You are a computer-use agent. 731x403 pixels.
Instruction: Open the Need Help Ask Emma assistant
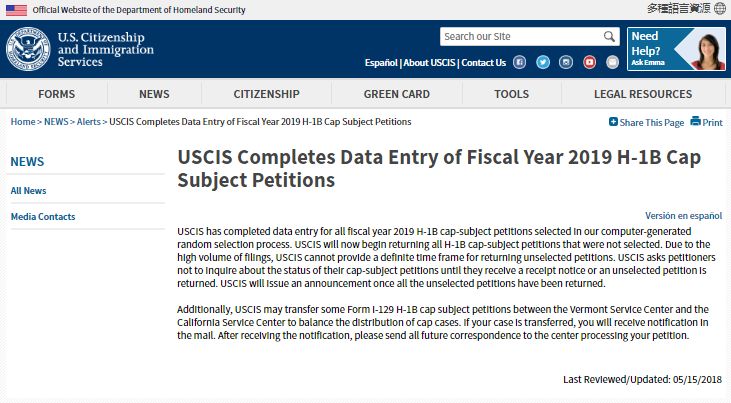676,49
